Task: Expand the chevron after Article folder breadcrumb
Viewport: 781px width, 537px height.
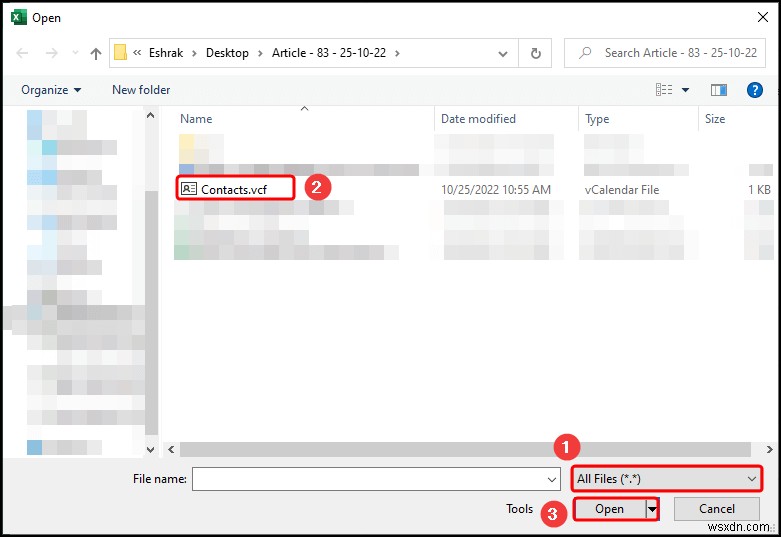Action: point(397,53)
